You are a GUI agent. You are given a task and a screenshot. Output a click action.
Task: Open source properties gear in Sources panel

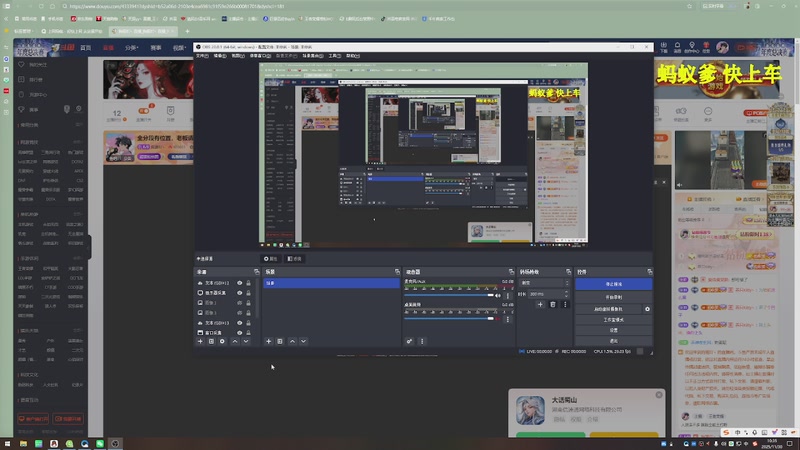[x=222, y=341]
